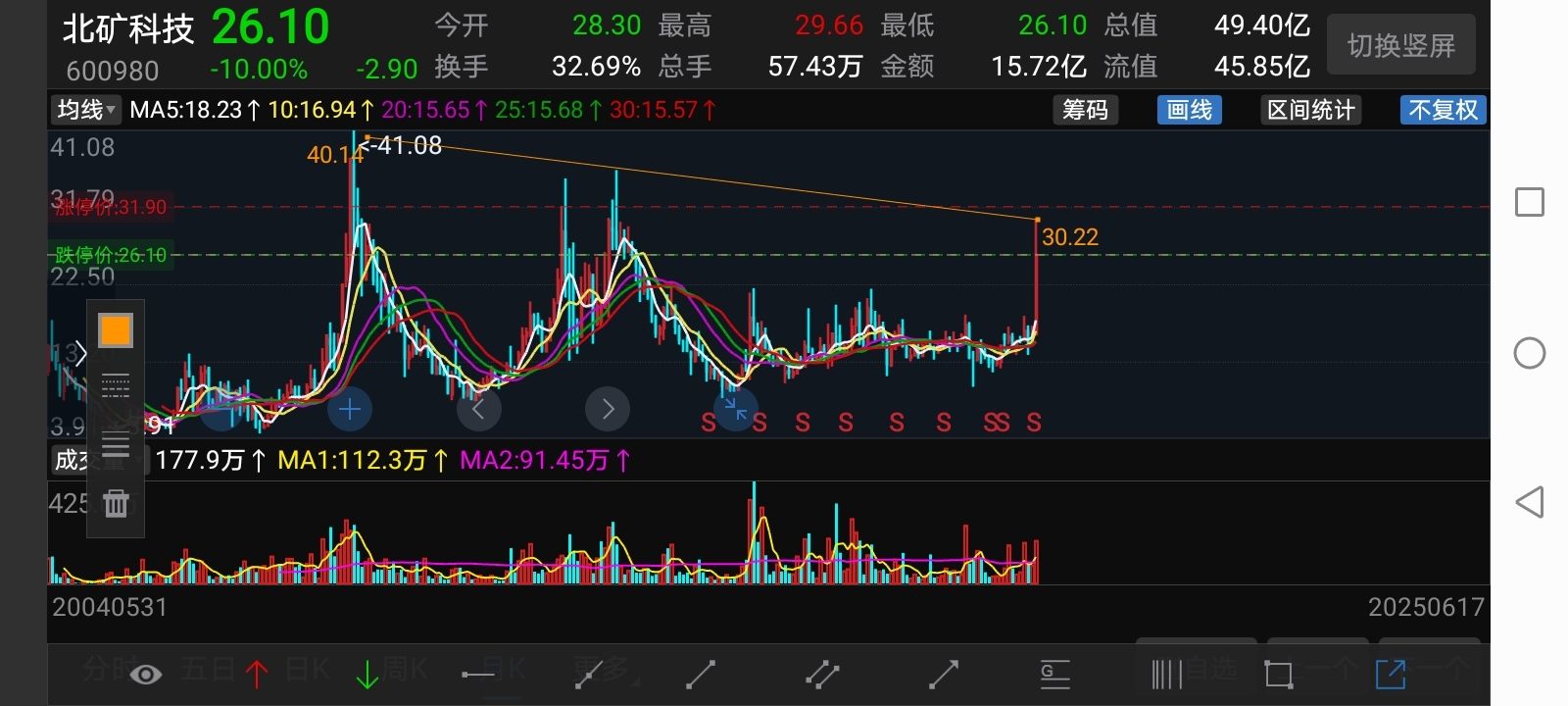Open the 筹码 chip distribution view
Viewport: 1568px width, 706px height.
(x=1086, y=110)
